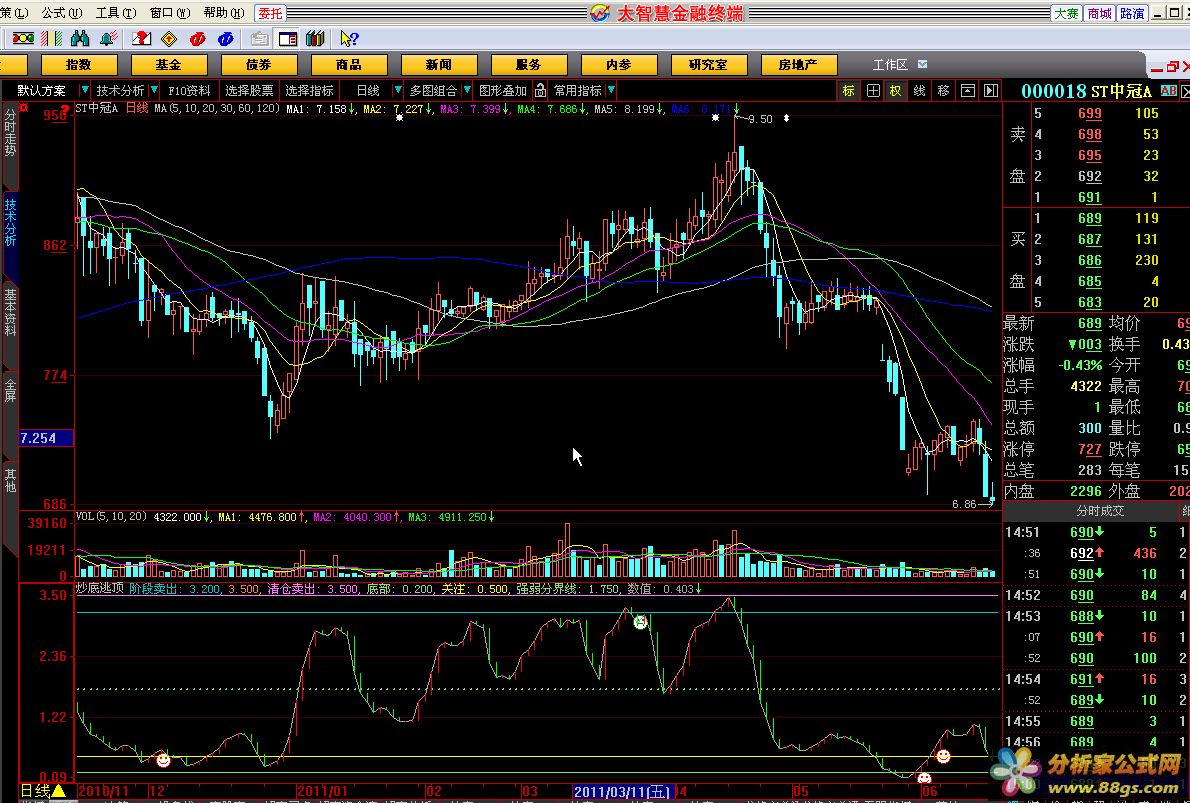The height and width of the screenshot is (803, 1190).
Task: Expand the 默认方案 dropdown arrow
Action: tap(84, 90)
